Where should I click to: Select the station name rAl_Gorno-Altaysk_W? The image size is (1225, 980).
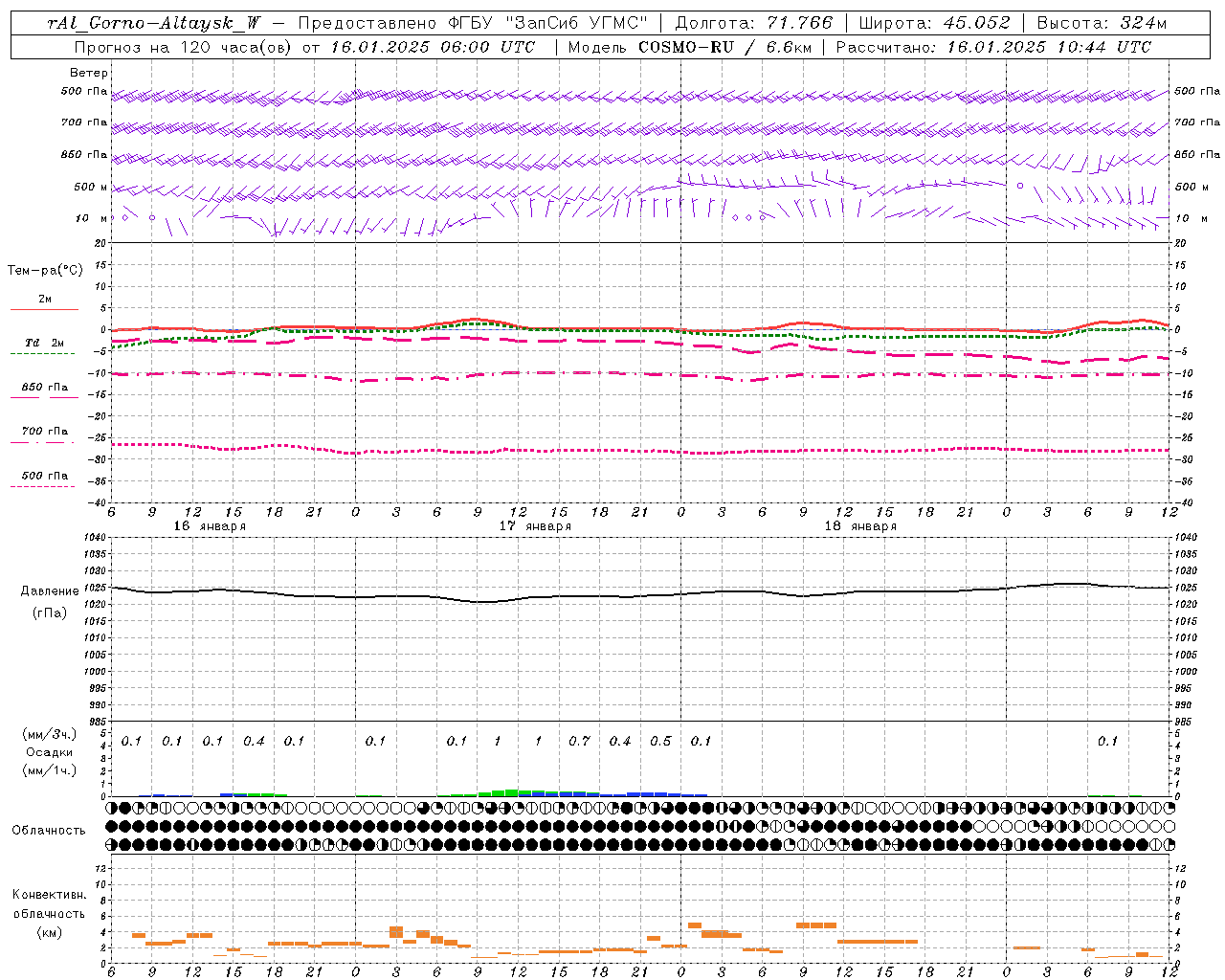(x=154, y=23)
